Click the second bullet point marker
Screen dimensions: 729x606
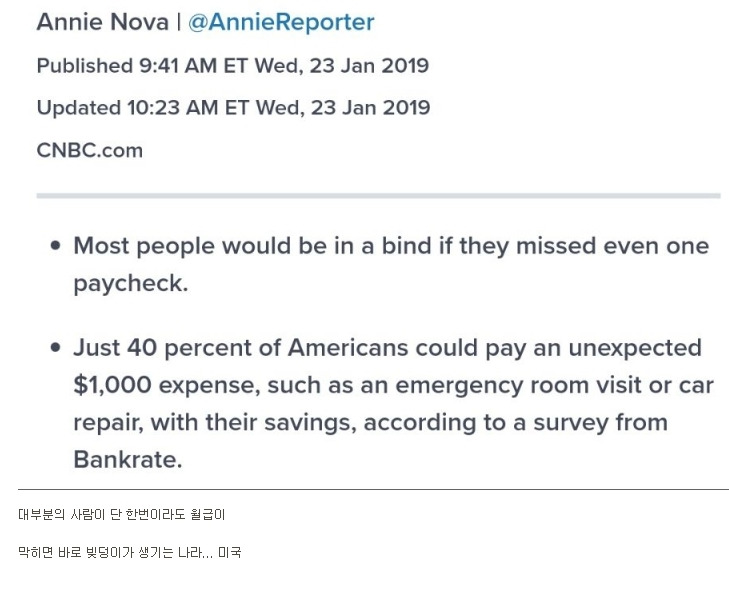click(x=55, y=349)
